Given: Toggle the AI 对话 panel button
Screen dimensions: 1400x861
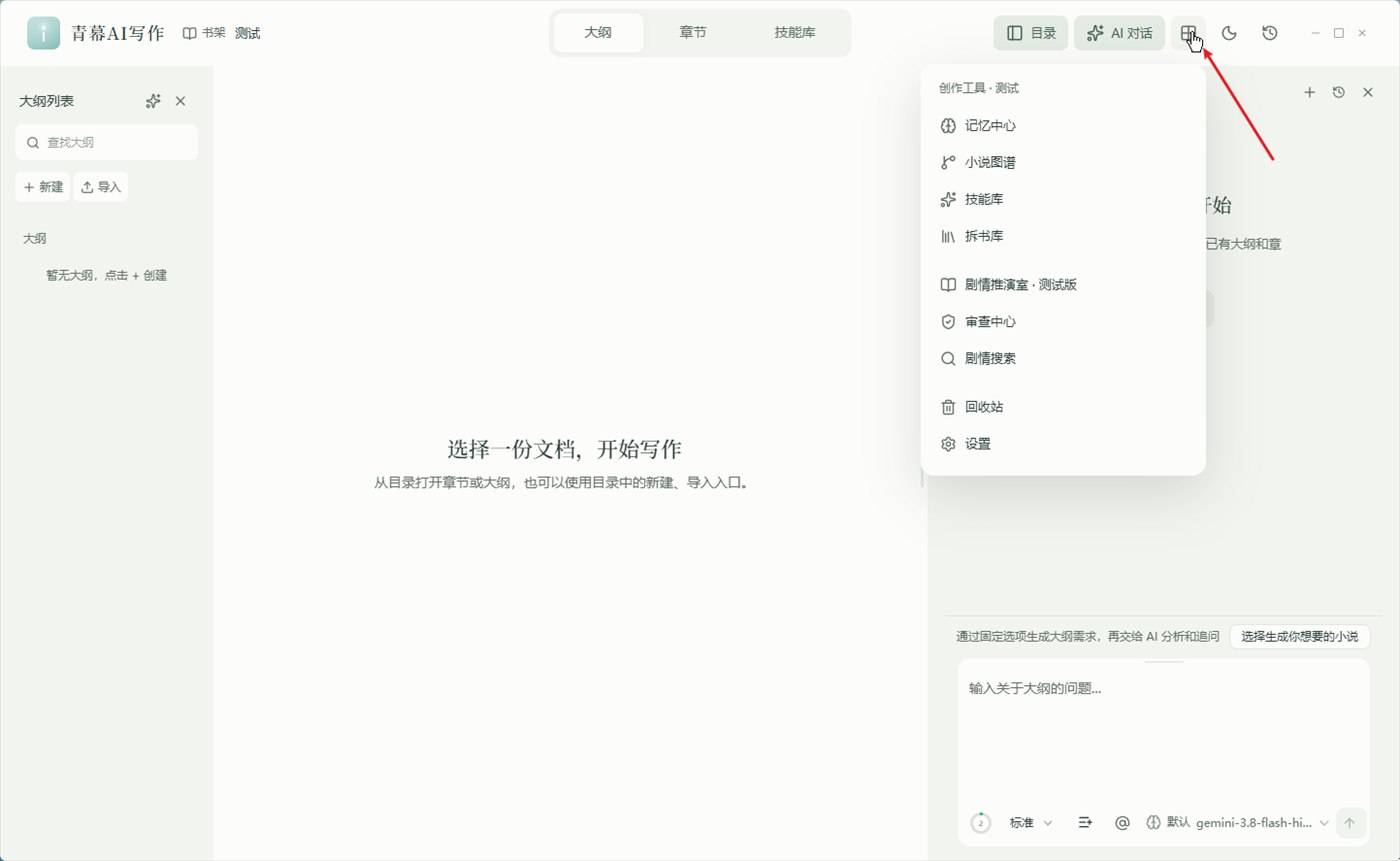Looking at the screenshot, I should coord(1119,33).
